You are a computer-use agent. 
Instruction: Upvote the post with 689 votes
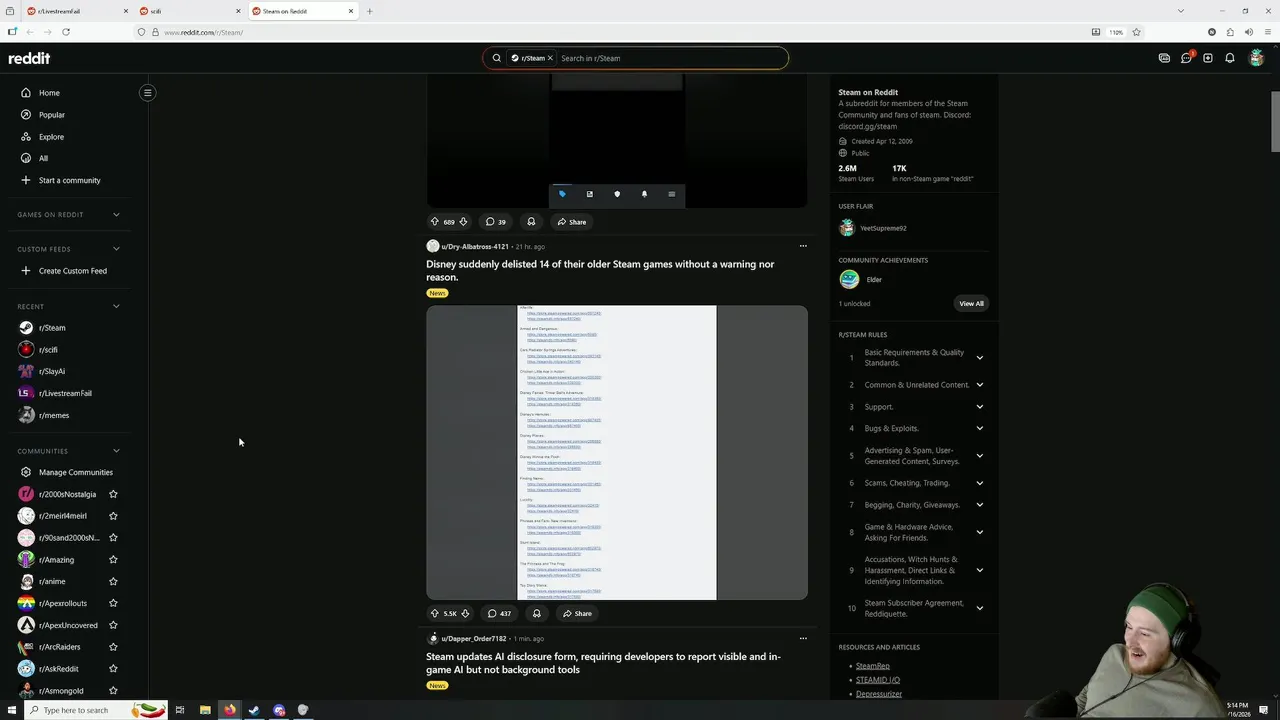[435, 222]
